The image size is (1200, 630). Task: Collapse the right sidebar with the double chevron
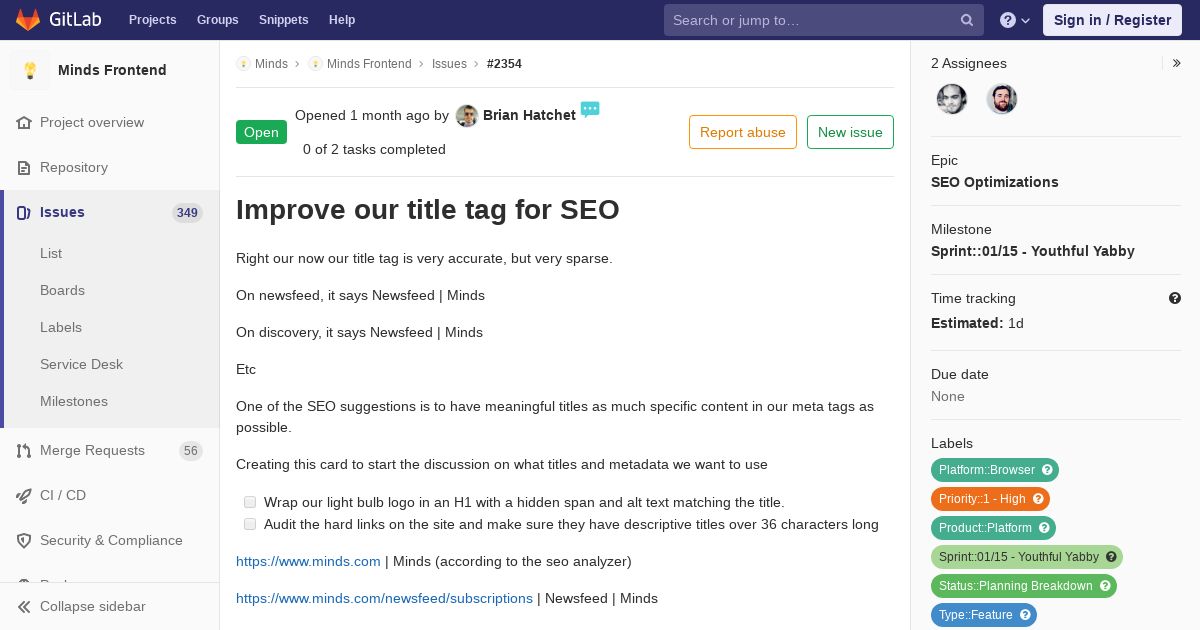point(1177,63)
